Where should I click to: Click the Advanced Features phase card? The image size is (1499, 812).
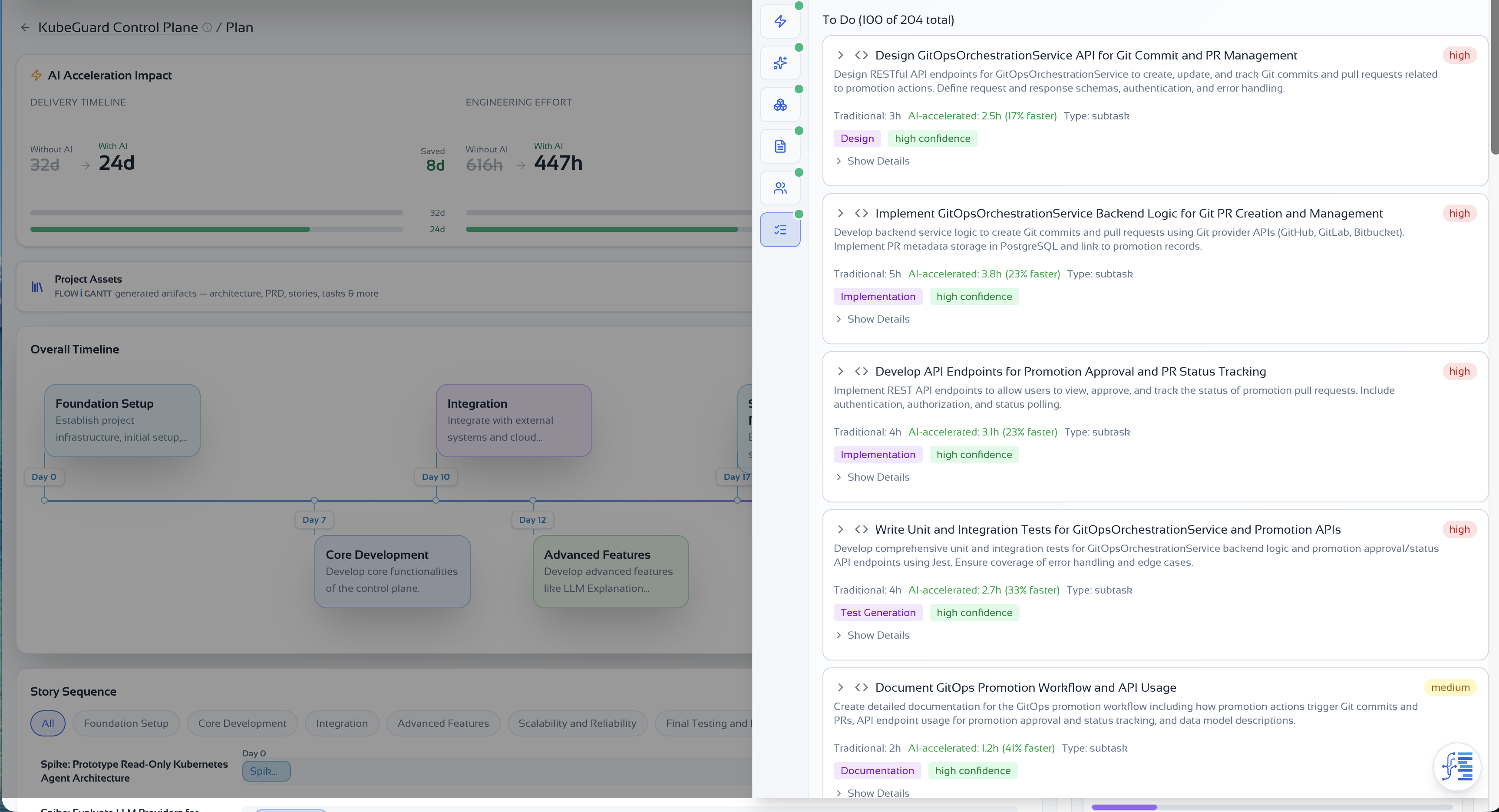[611, 571]
